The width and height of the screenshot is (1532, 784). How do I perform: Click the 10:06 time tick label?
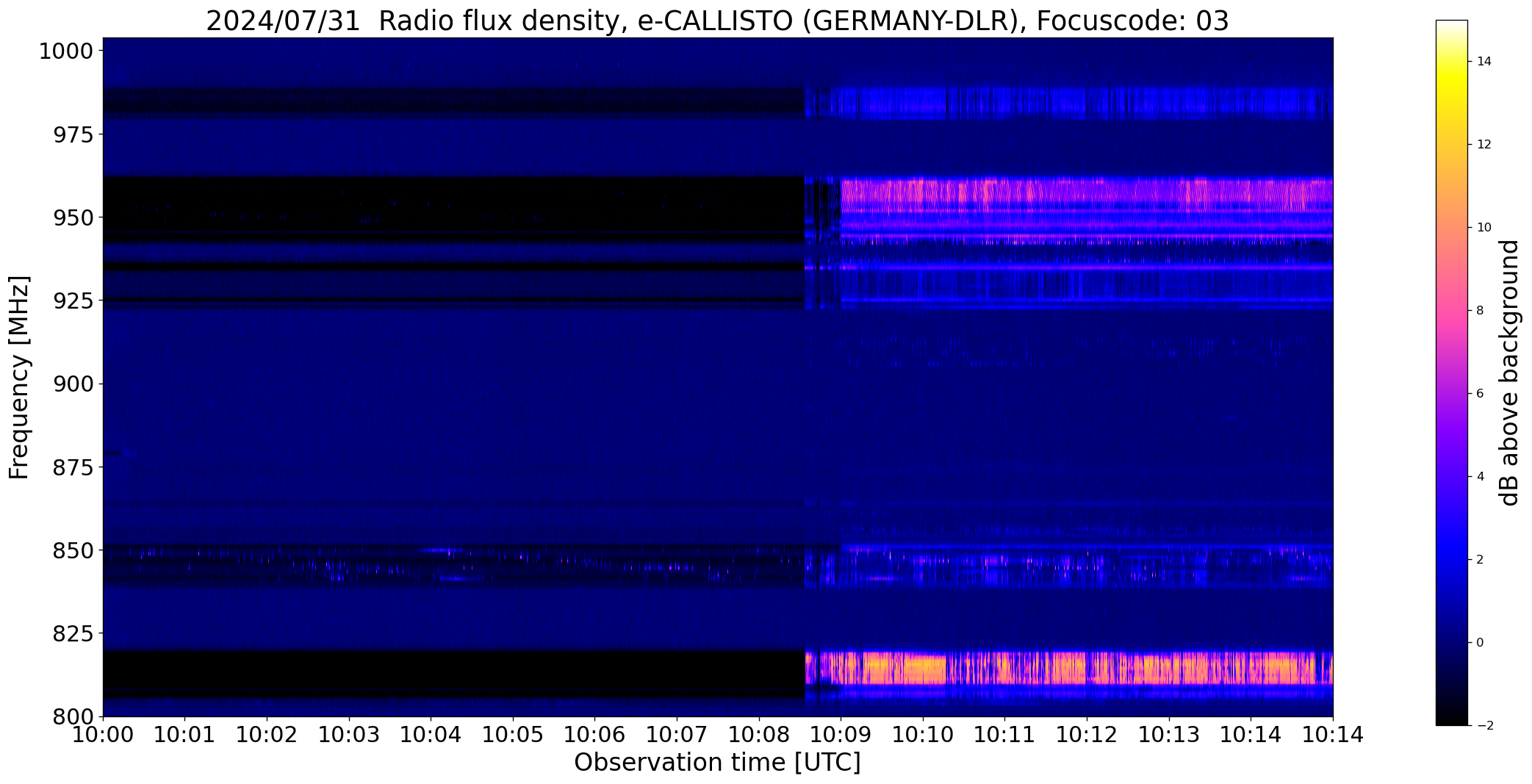(x=594, y=735)
